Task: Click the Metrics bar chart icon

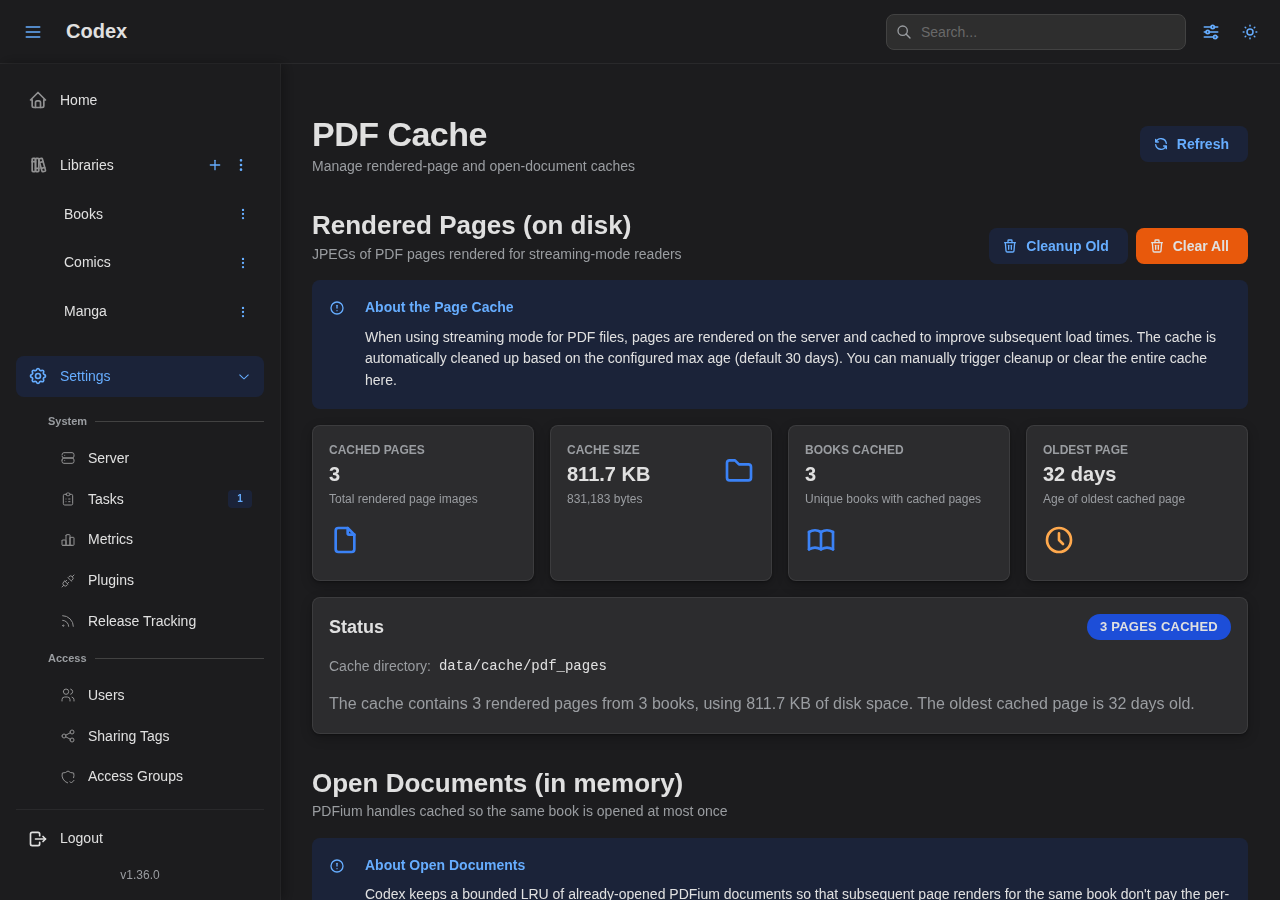Action: click(68, 540)
